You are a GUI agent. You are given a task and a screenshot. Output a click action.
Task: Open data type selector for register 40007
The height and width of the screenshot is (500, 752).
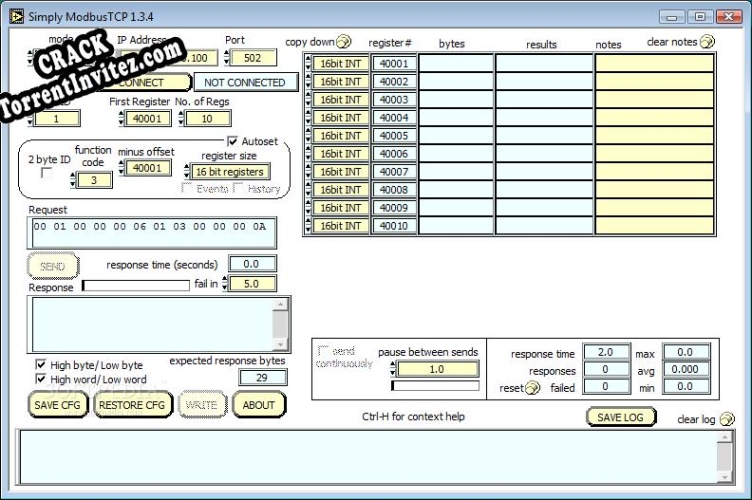point(340,172)
